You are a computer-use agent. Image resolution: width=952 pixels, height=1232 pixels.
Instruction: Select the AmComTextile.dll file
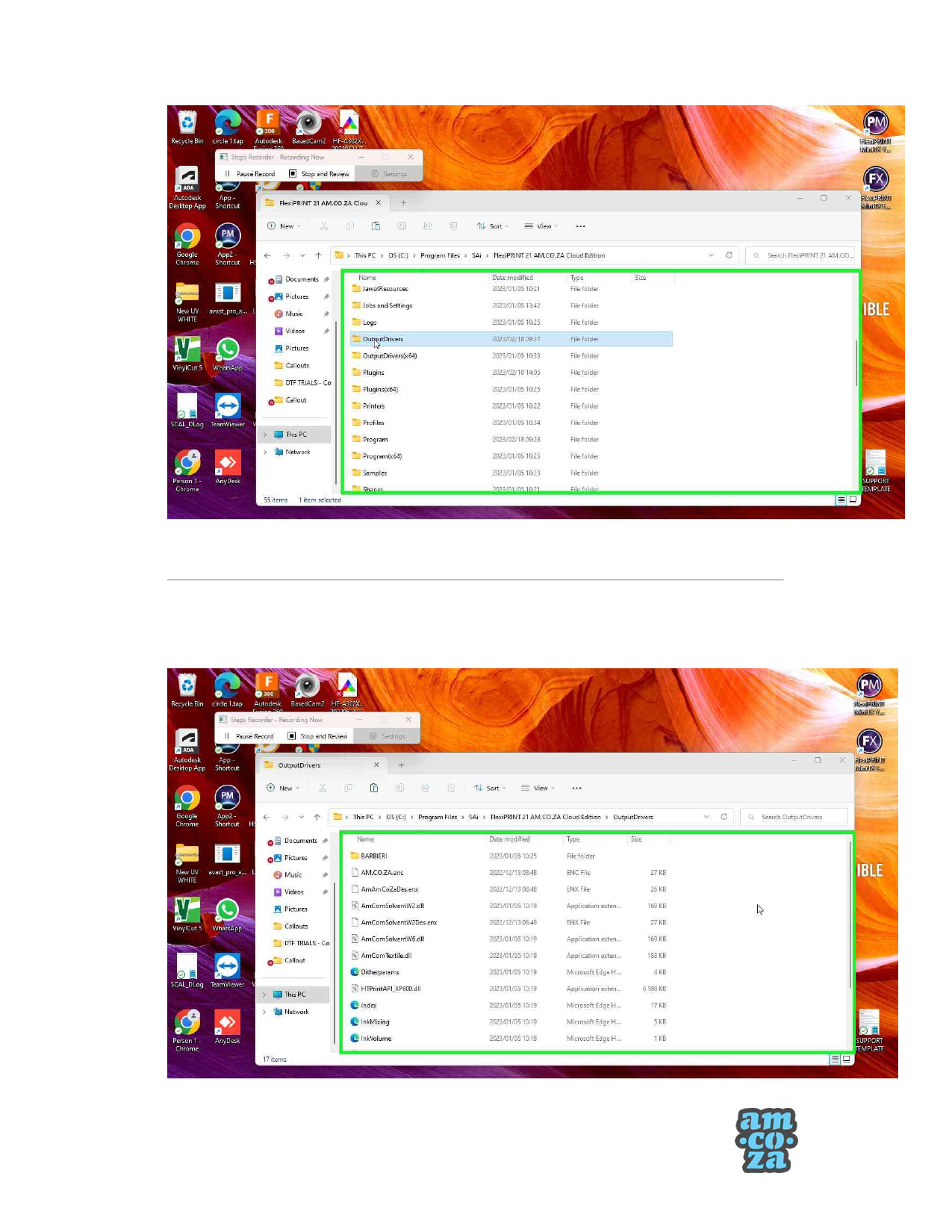pos(386,955)
